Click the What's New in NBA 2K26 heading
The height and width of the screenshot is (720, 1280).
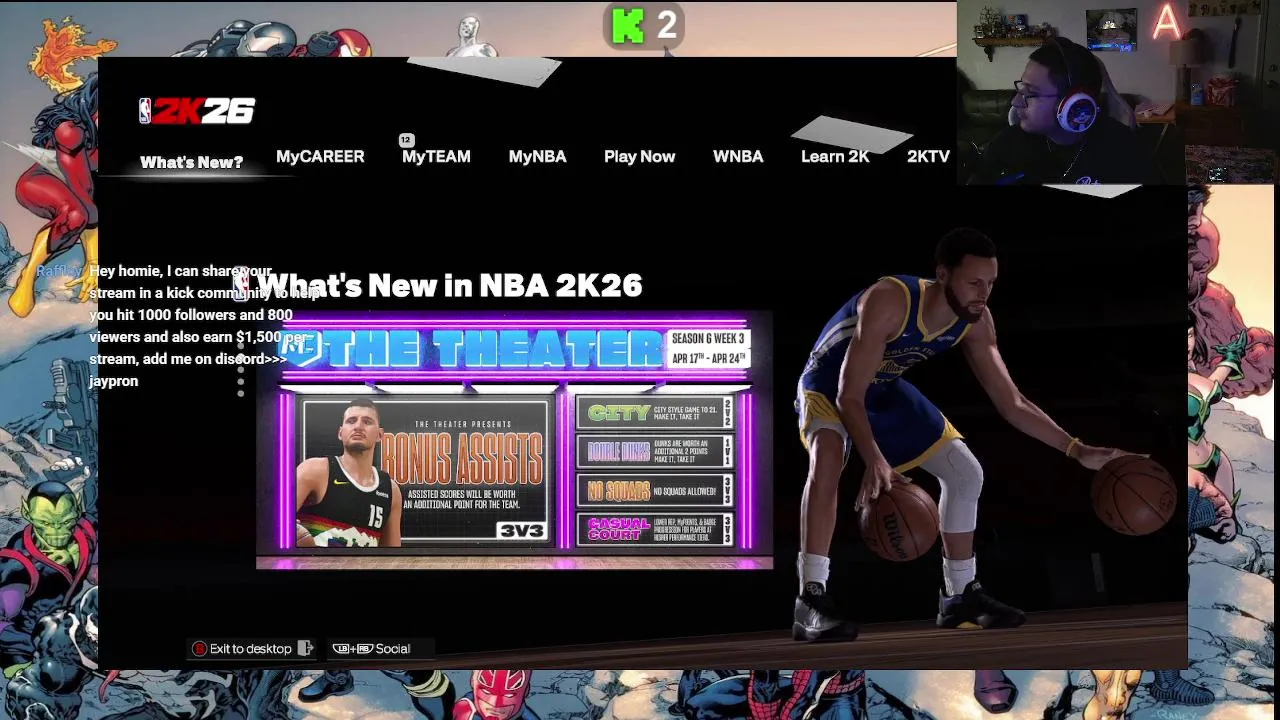pos(450,285)
